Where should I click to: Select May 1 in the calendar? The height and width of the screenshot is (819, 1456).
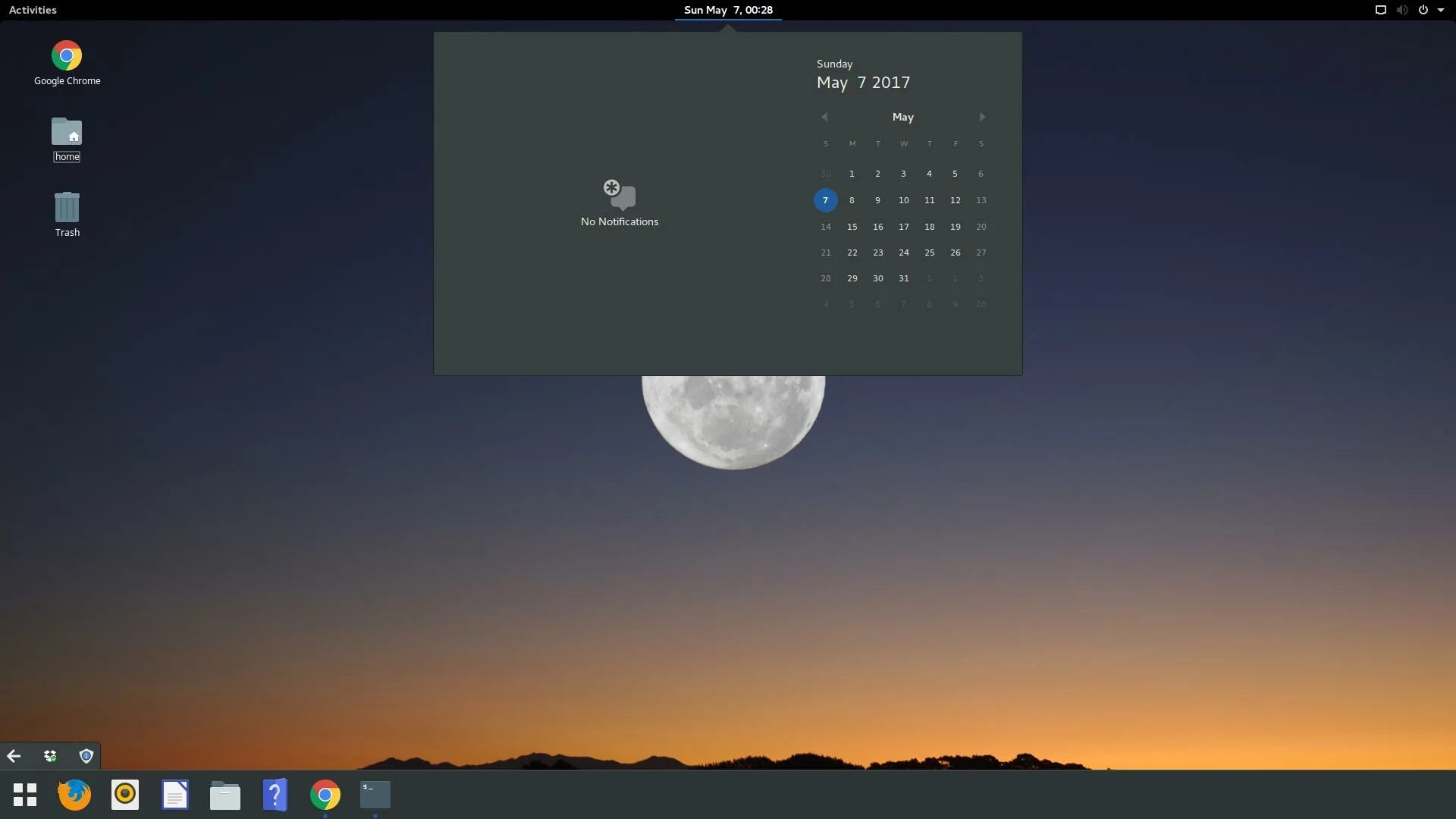tap(852, 174)
